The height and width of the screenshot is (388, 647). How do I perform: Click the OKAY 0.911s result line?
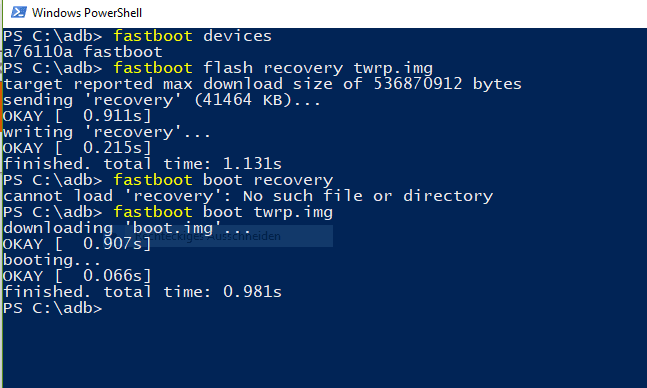pyautogui.click(x=77, y=116)
